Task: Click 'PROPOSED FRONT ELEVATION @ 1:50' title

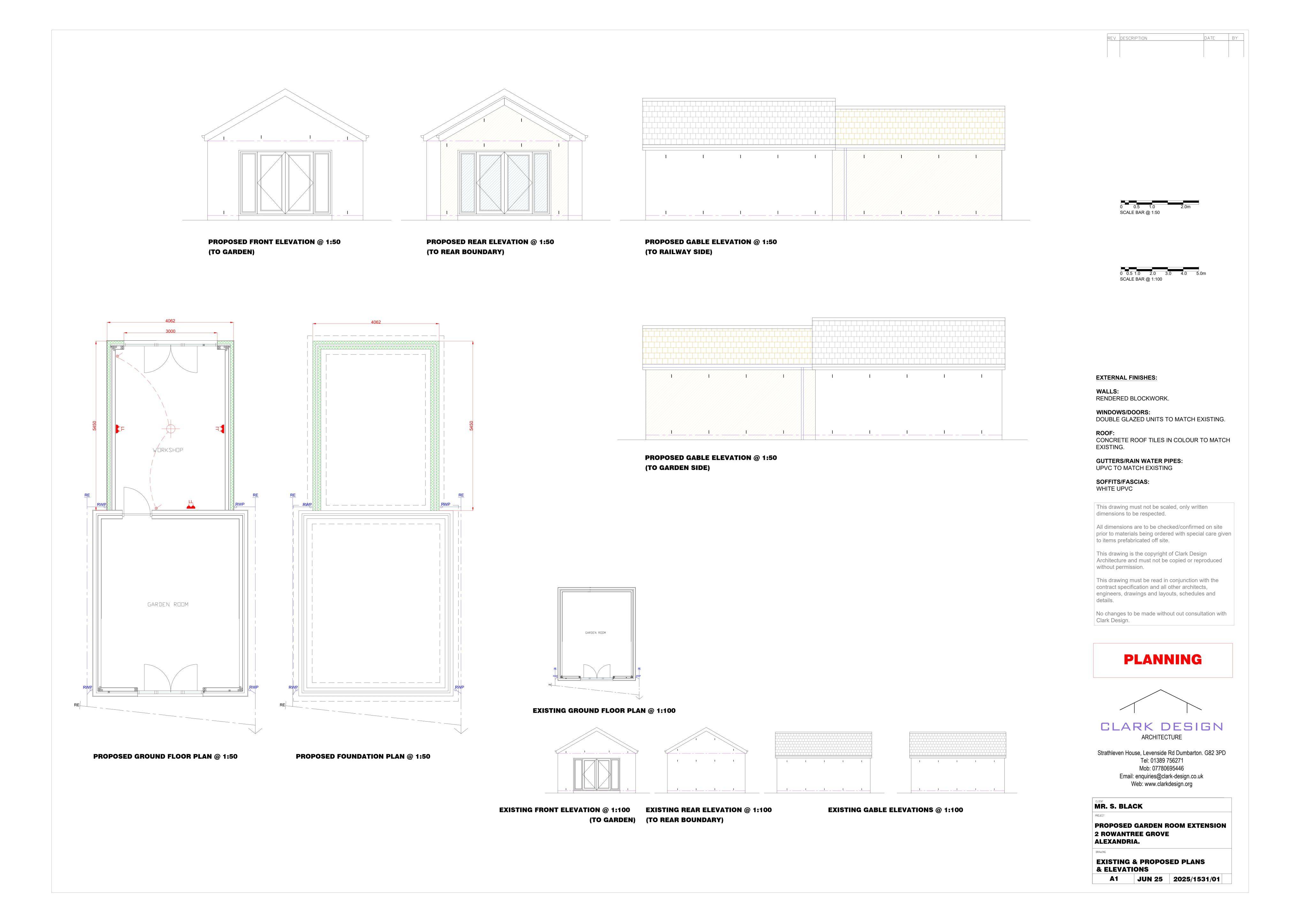Action: tap(274, 242)
